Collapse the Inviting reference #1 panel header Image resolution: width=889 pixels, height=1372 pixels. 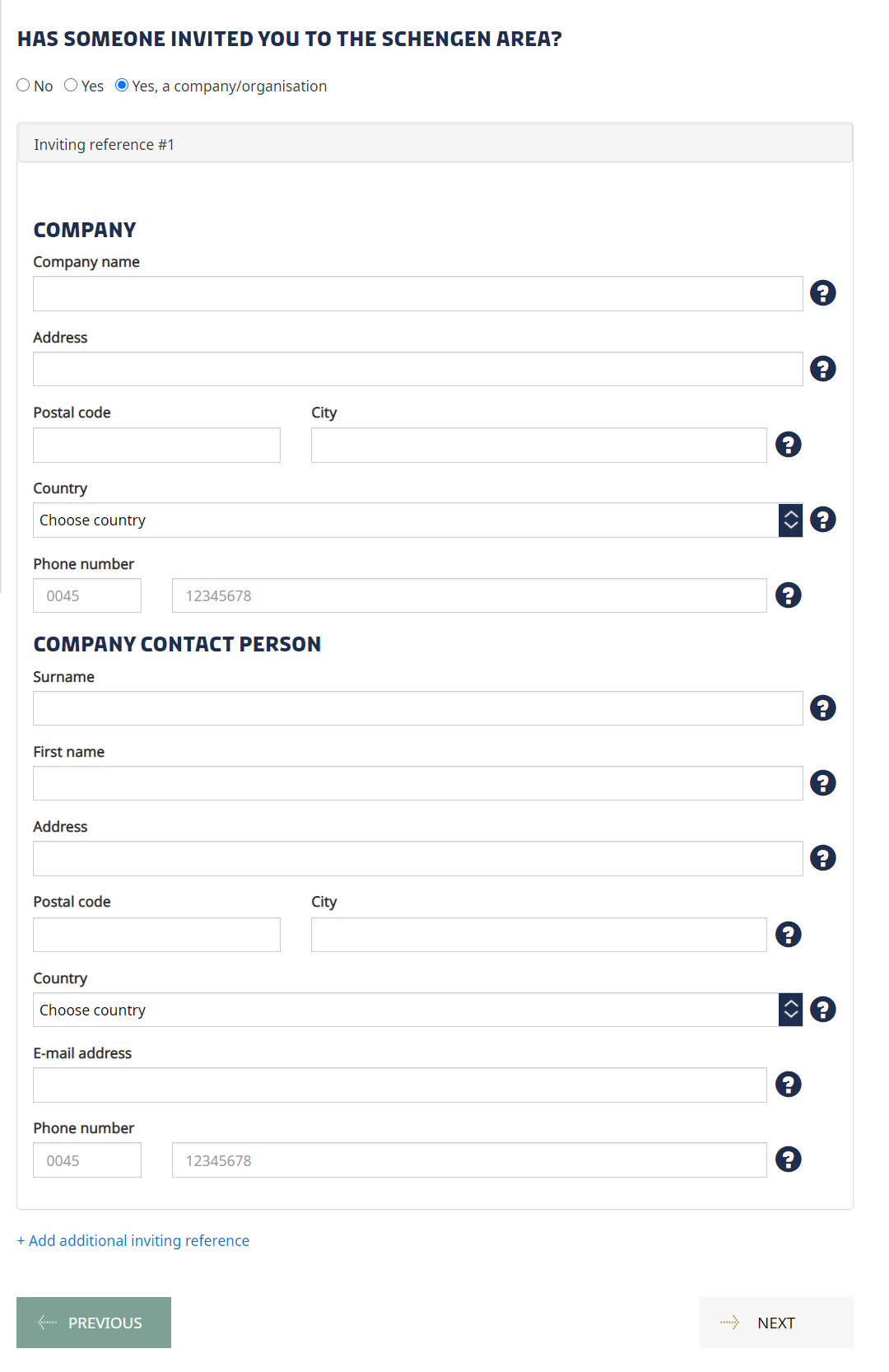pos(435,144)
